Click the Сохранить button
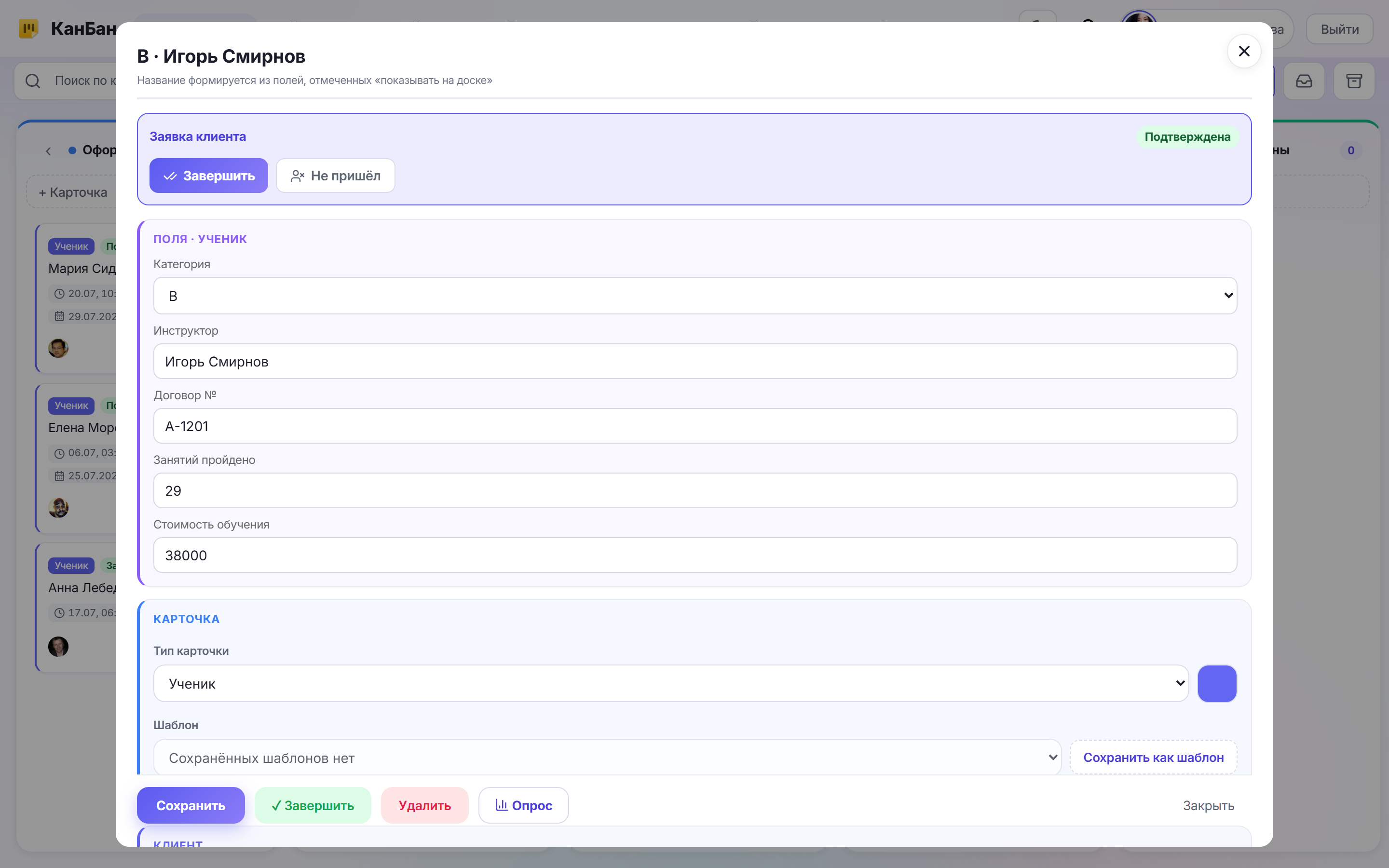Image resolution: width=1389 pixels, height=868 pixels. coord(191,805)
